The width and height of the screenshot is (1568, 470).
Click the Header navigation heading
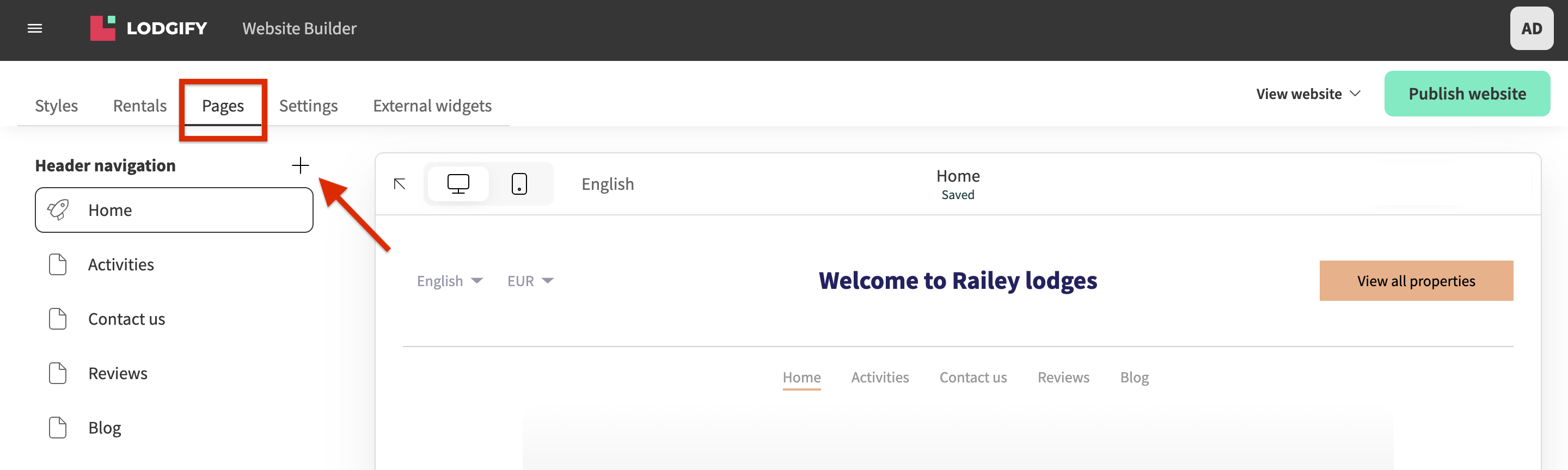(x=105, y=165)
